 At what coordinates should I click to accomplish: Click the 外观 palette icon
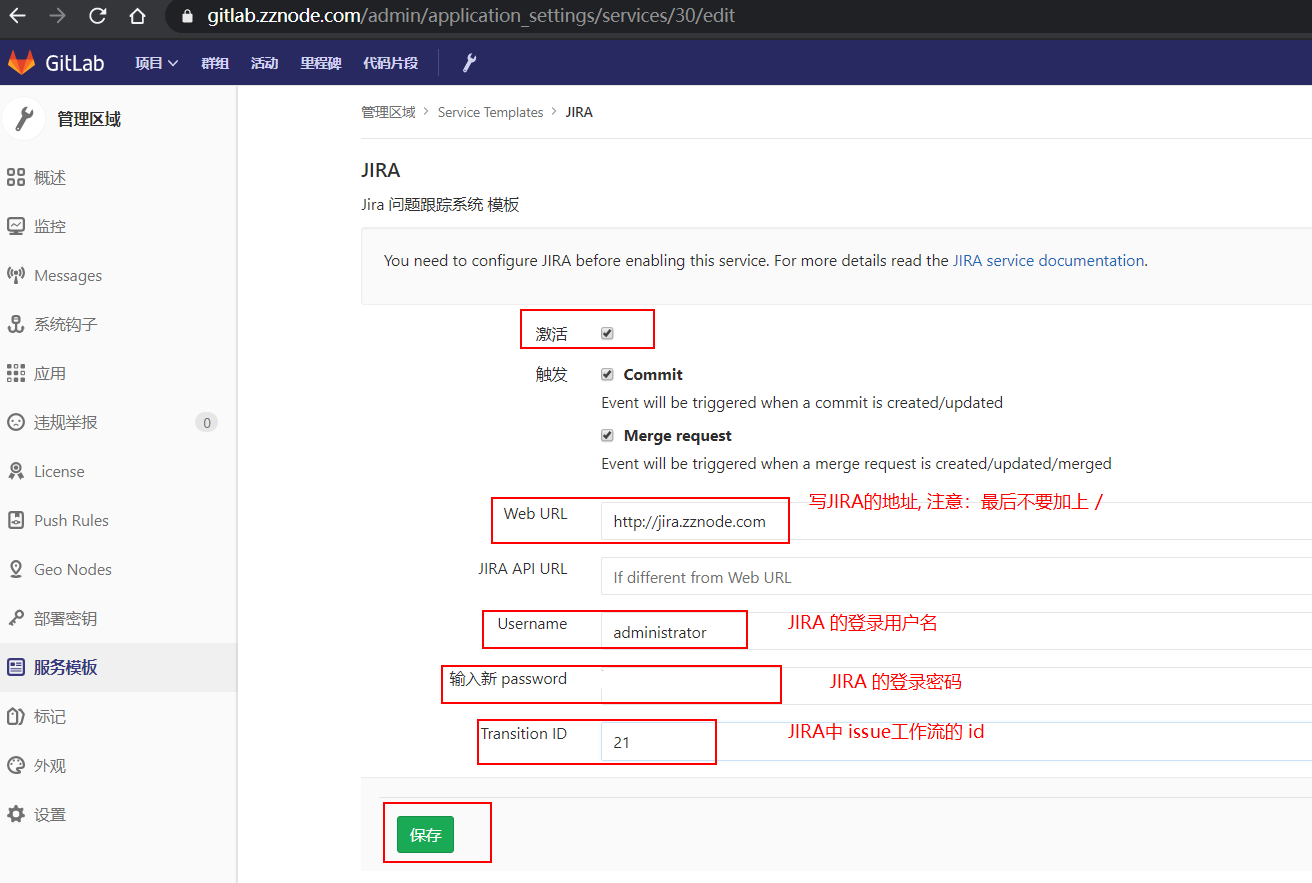click(16, 765)
